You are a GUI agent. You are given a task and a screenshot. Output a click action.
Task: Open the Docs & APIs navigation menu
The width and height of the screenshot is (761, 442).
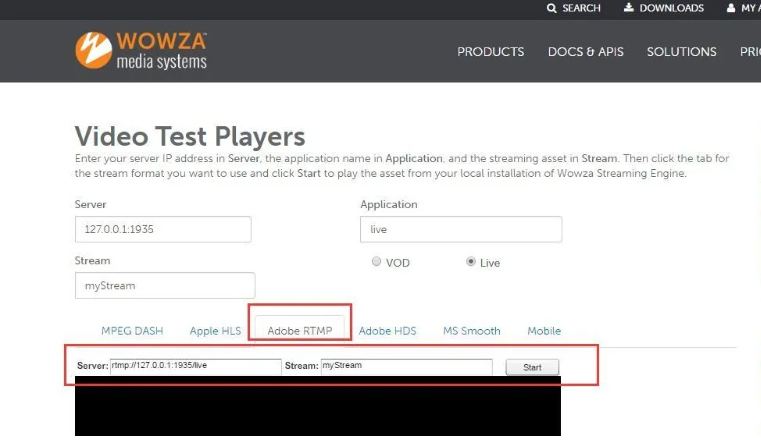[x=585, y=52]
